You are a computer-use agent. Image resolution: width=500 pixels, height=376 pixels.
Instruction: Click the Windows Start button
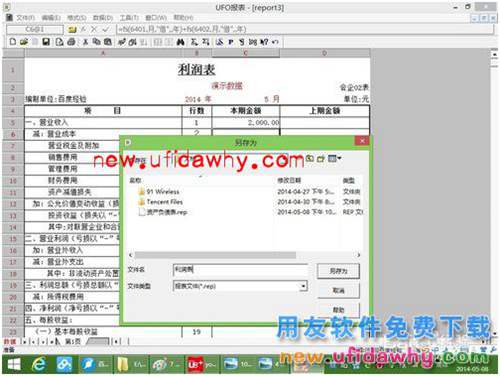click(14, 364)
